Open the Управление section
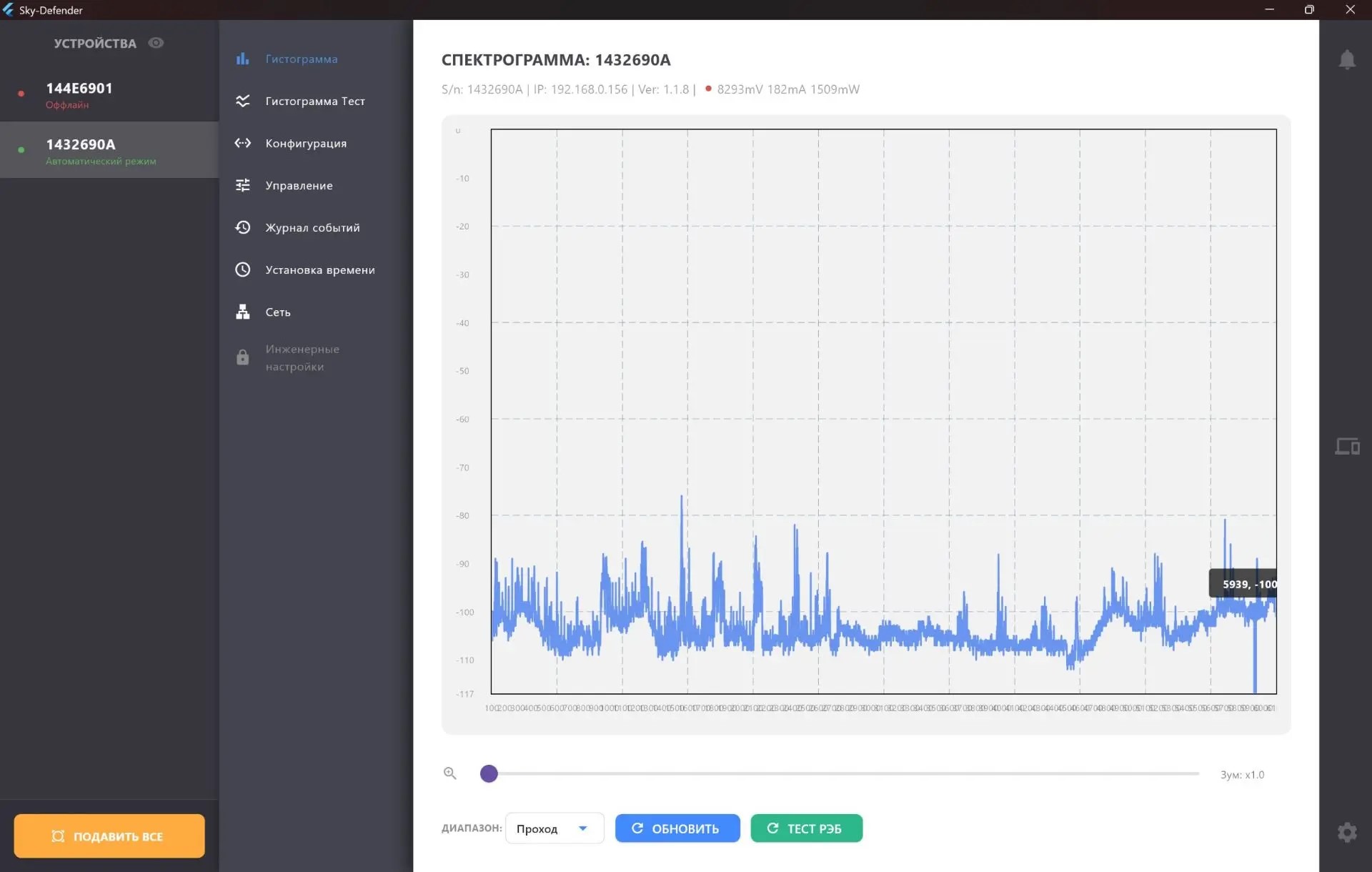 coord(316,185)
